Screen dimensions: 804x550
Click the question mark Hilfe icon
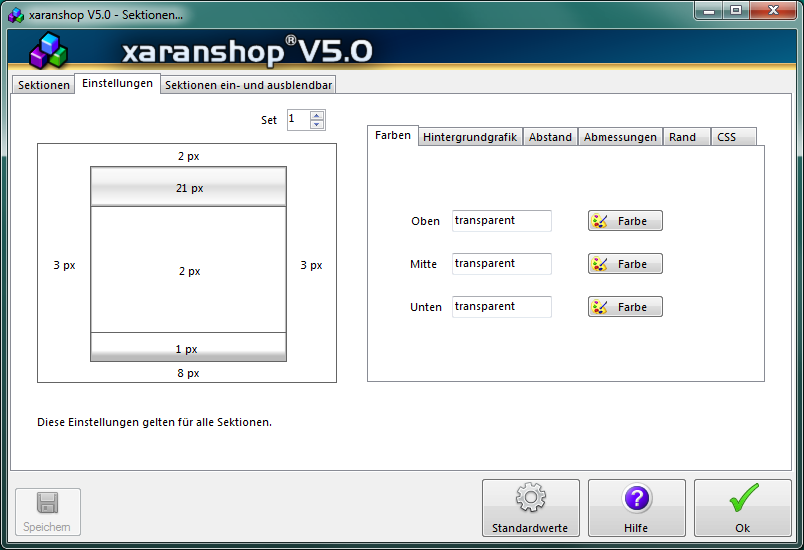[x=637, y=498]
